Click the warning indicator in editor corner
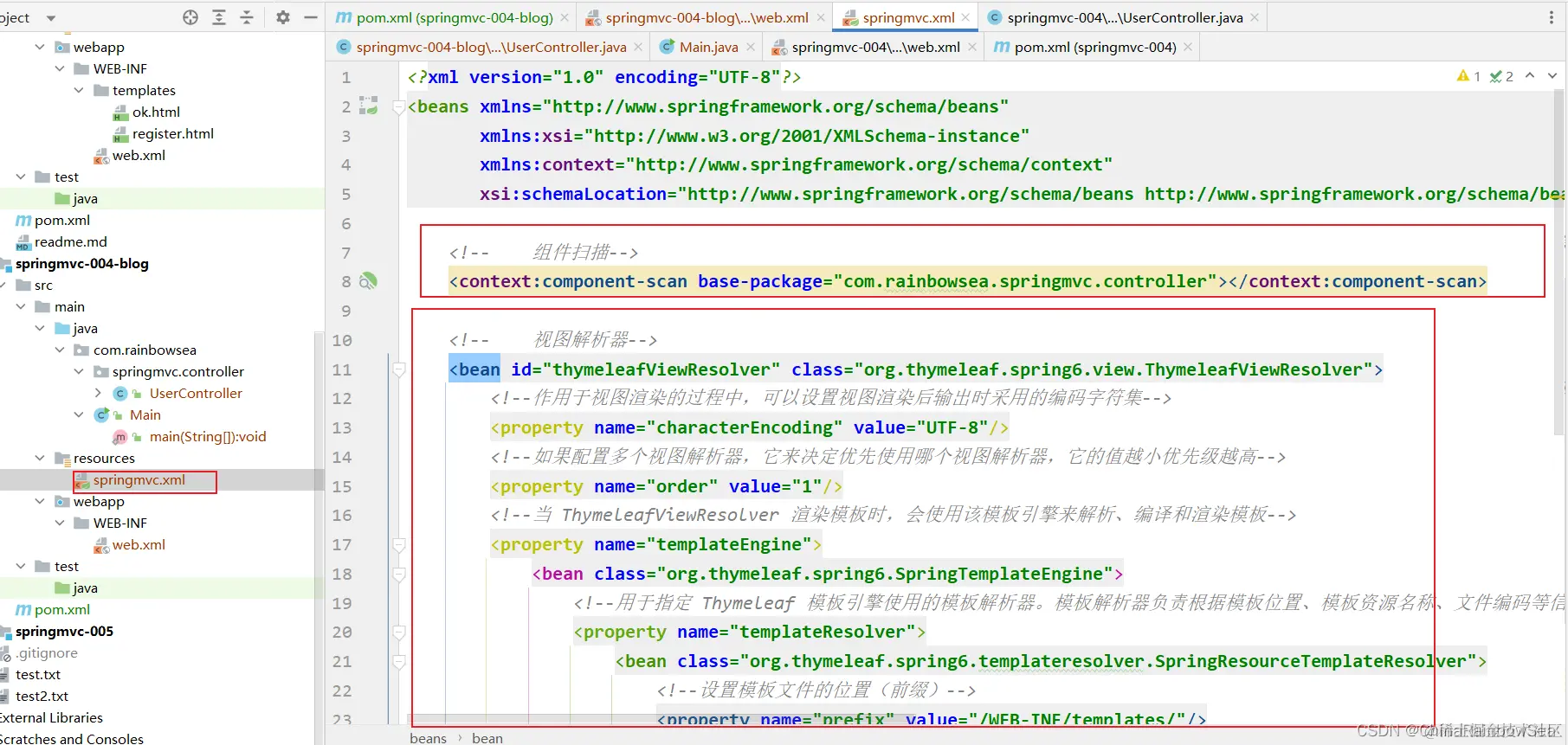 point(1468,76)
